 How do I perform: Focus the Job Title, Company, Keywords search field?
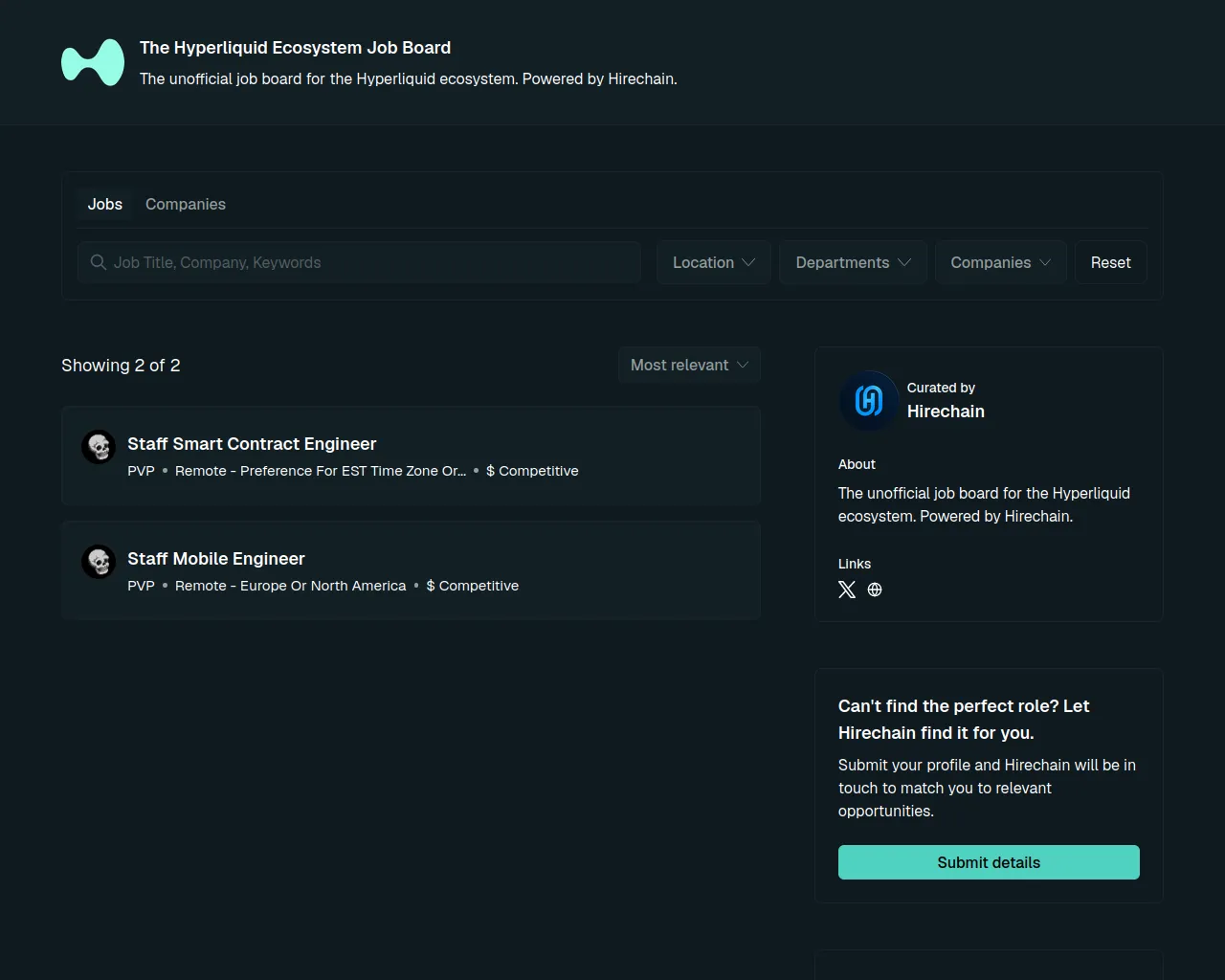(x=373, y=262)
